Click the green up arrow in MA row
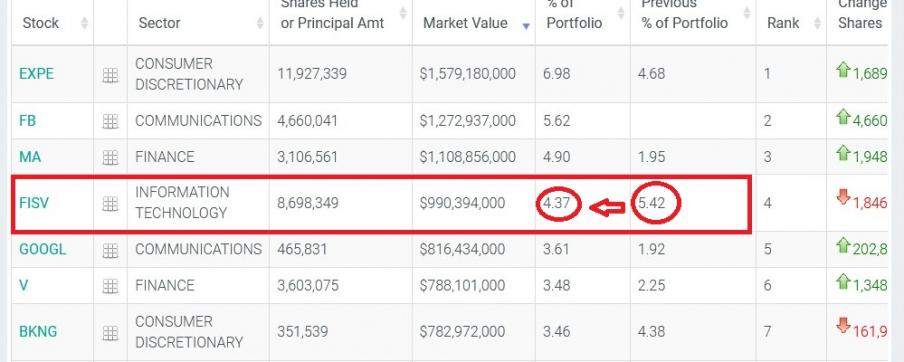904x362 pixels. [x=843, y=152]
